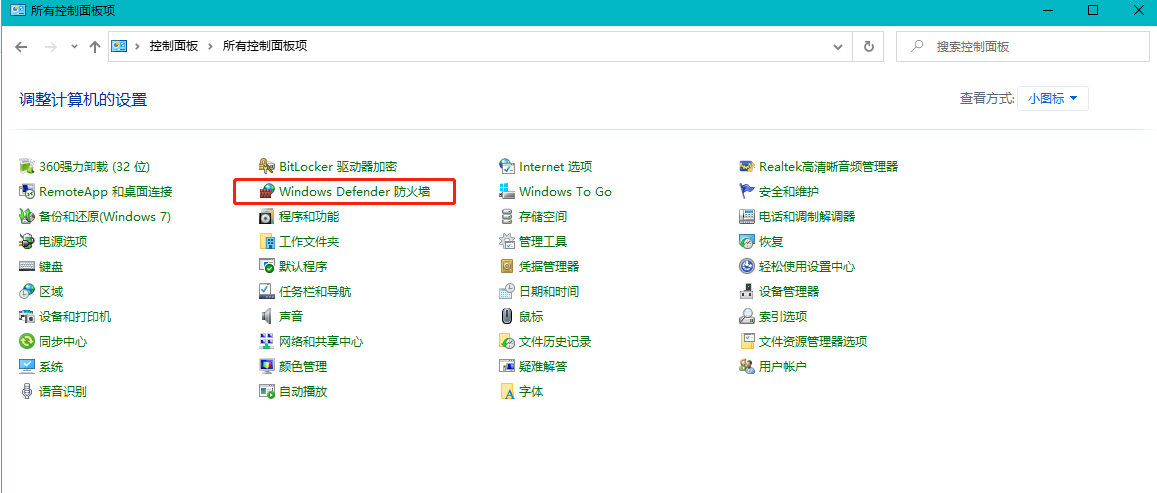The image size is (1157, 493).
Task: Open the 字体 icon
Action: point(507,391)
